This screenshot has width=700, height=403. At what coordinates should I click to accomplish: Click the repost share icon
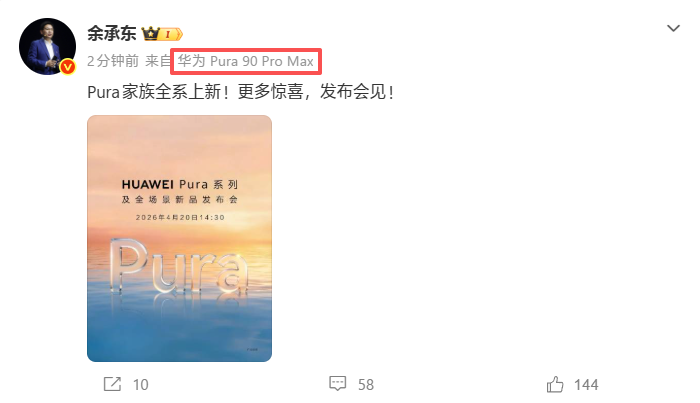[112, 384]
